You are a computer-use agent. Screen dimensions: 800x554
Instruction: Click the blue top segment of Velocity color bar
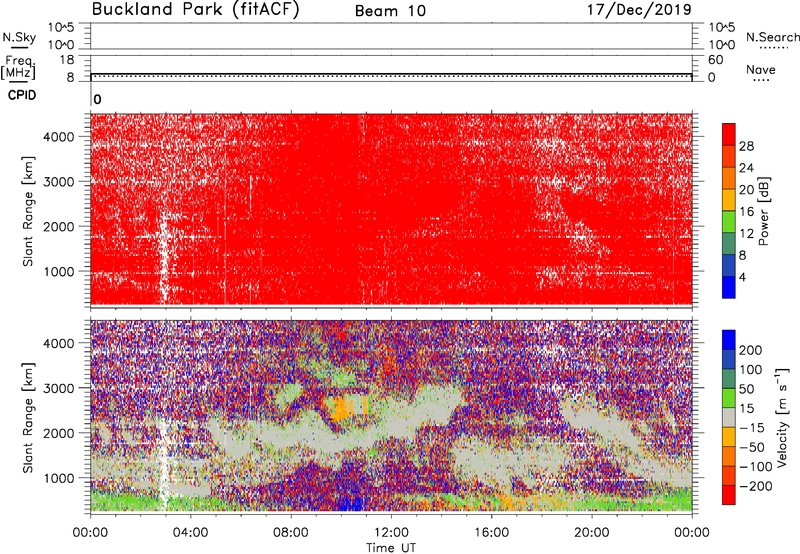729,340
